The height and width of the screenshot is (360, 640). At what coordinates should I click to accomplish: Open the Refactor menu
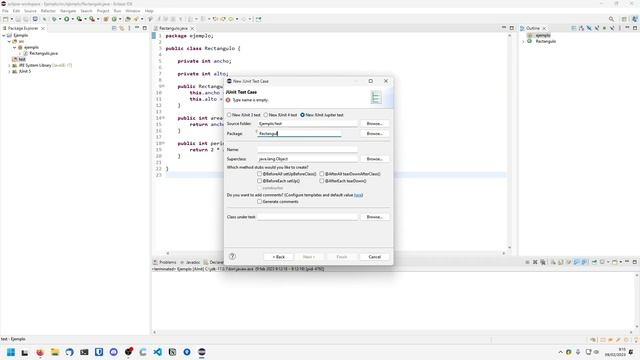(x=48, y=11)
